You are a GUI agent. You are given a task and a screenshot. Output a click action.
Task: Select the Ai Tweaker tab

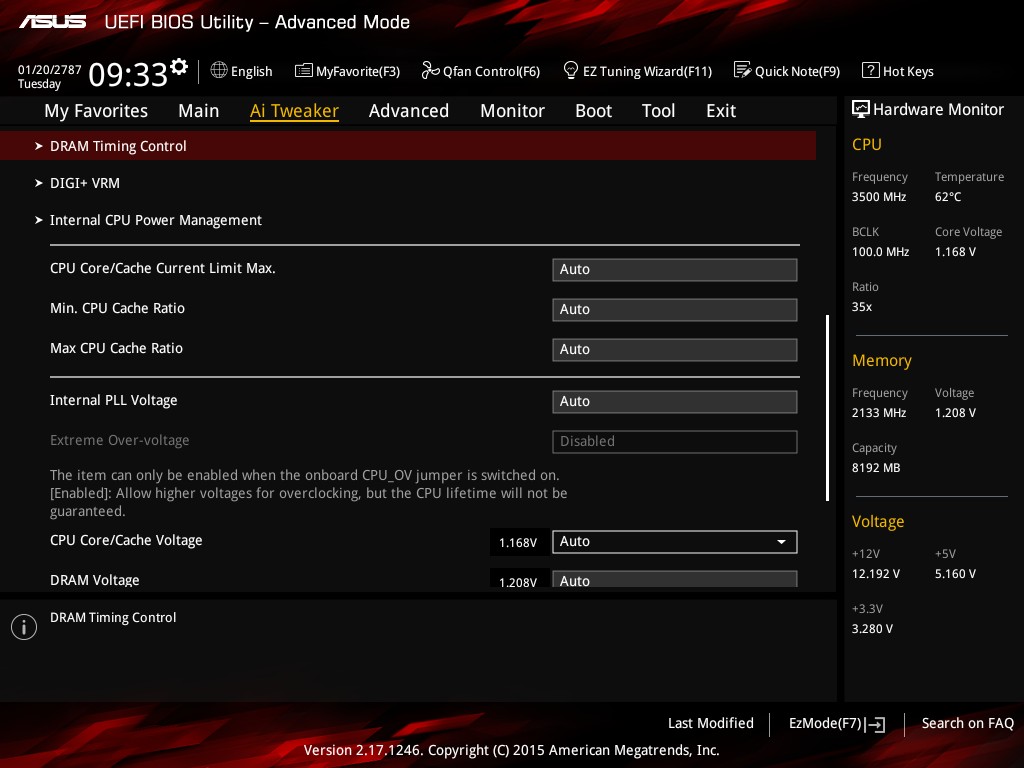click(294, 111)
